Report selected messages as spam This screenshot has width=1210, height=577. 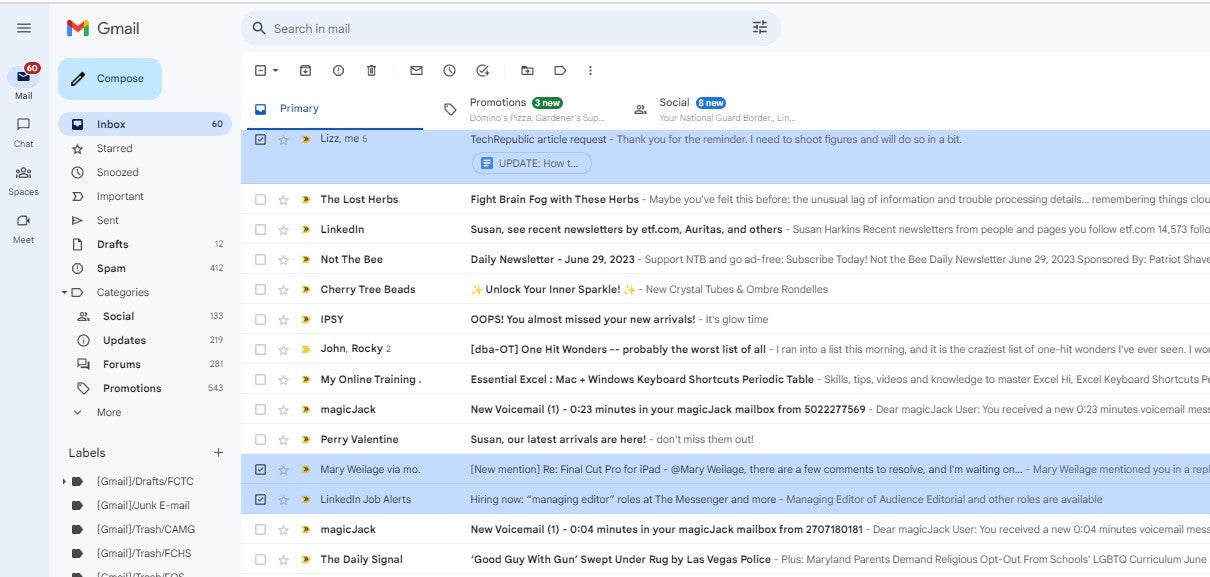[x=338, y=70]
